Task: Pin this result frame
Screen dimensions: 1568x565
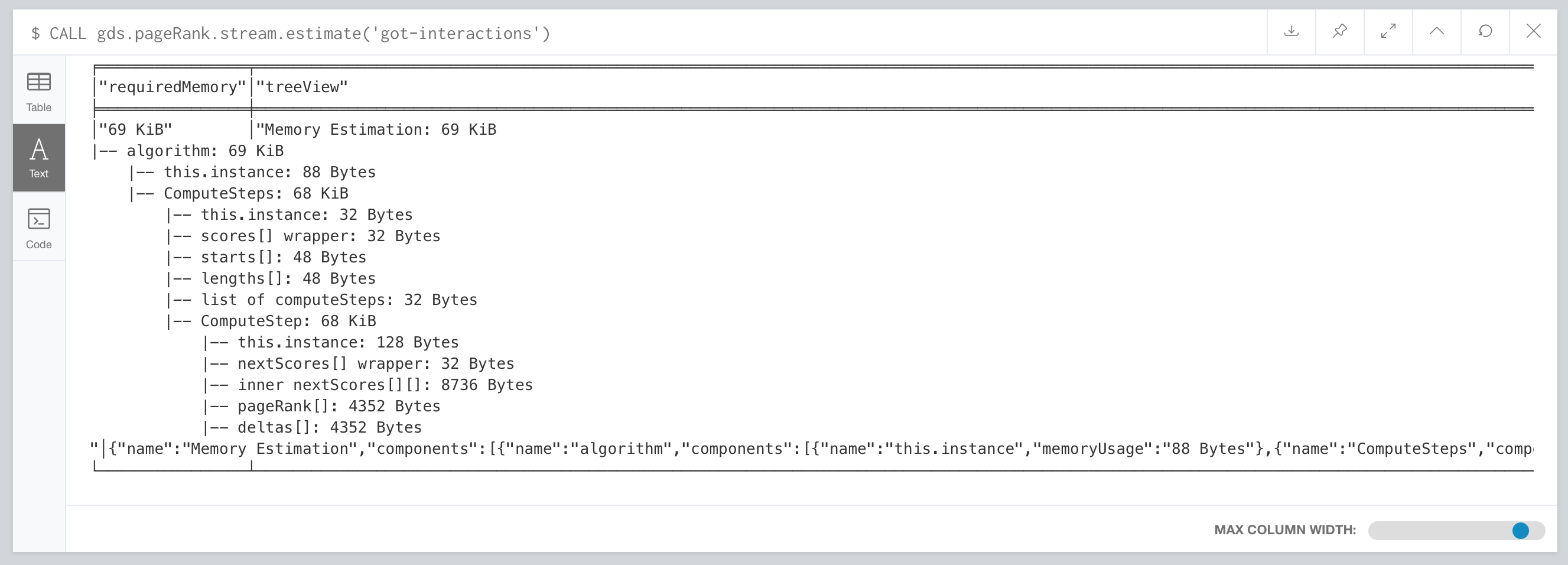Action: pos(1339,32)
